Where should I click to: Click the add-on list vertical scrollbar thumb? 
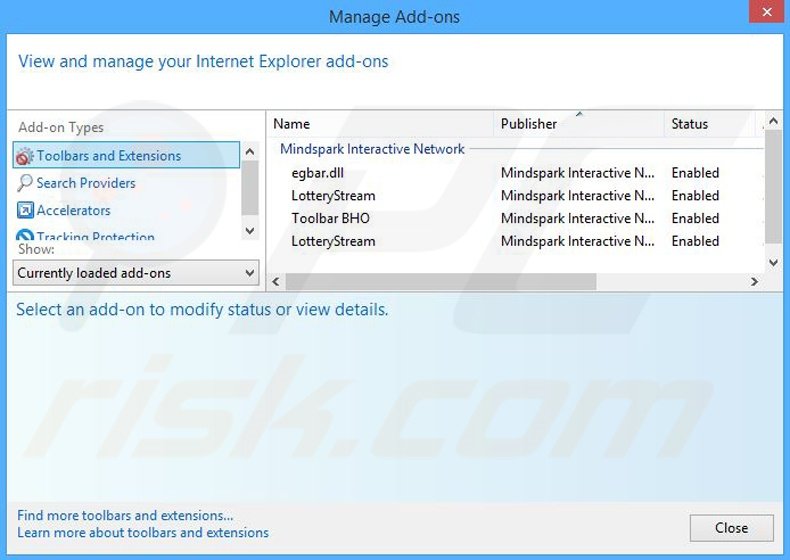[x=773, y=186]
